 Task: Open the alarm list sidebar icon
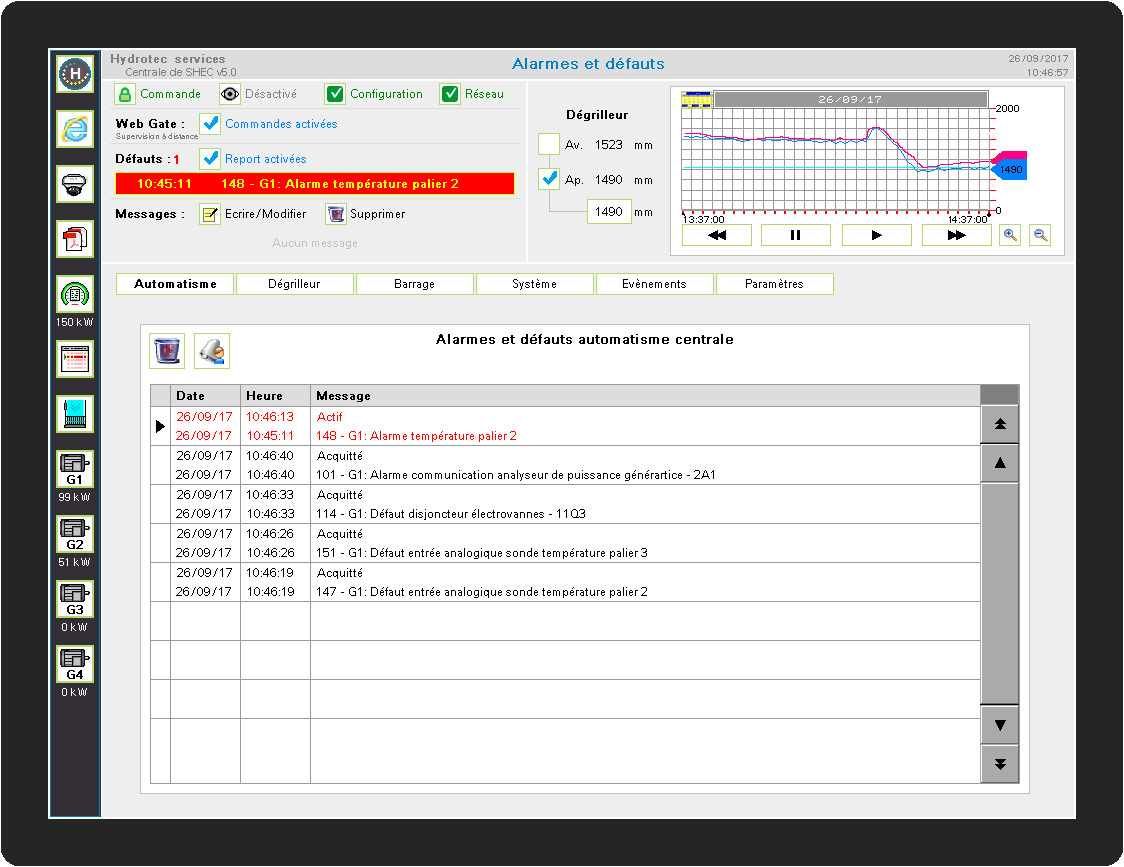(x=75, y=359)
